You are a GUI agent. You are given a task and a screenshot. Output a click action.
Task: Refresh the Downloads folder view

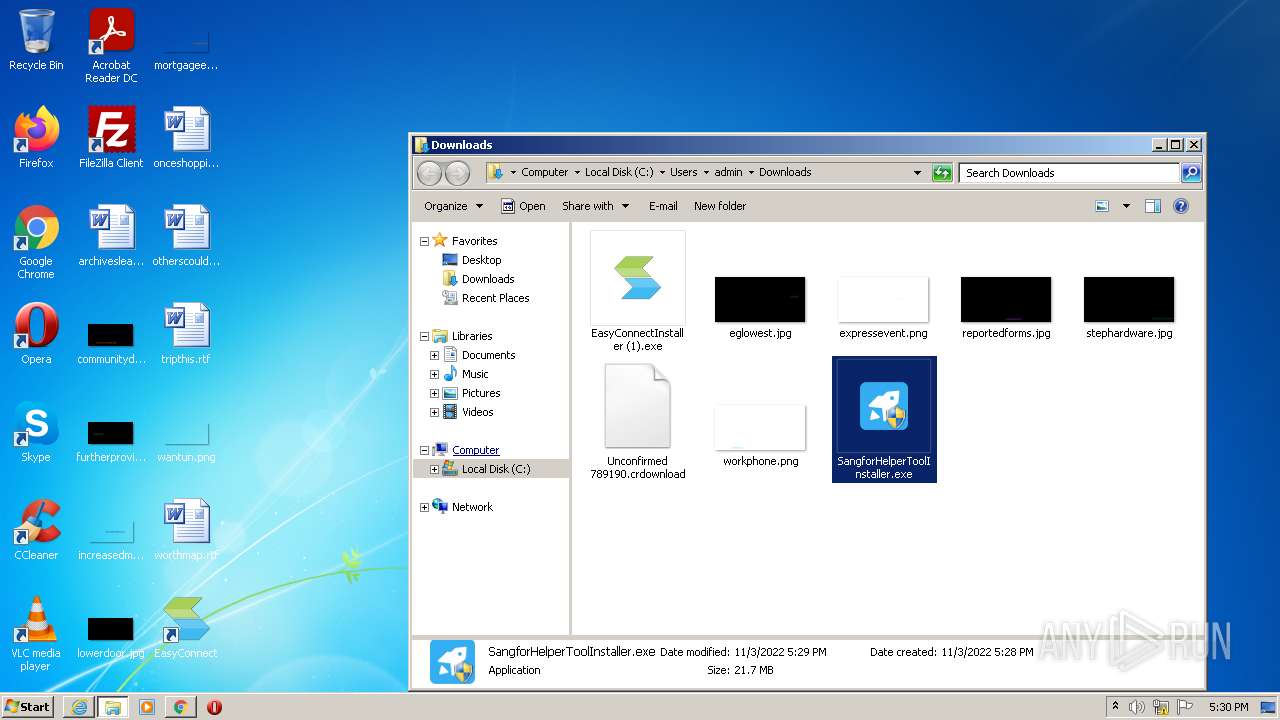click(942, 173)
